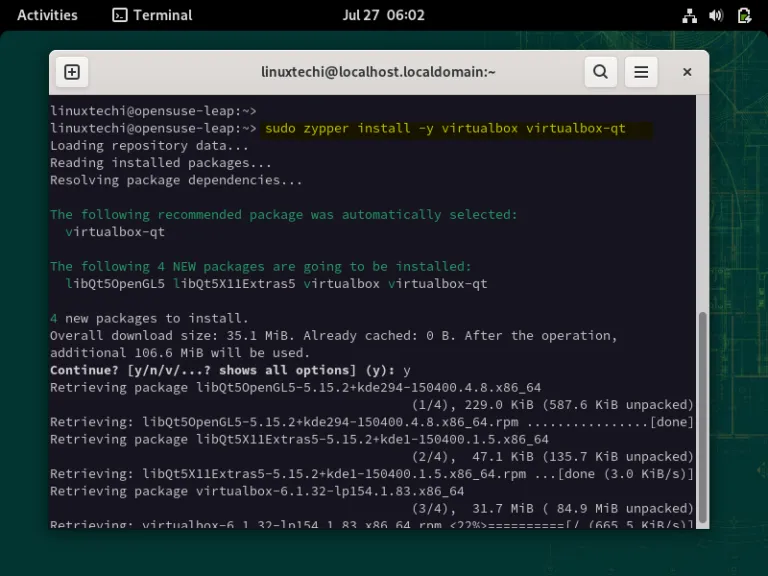Click the '(3/4), 31.7 MiB' progress line

click(552, 508)
